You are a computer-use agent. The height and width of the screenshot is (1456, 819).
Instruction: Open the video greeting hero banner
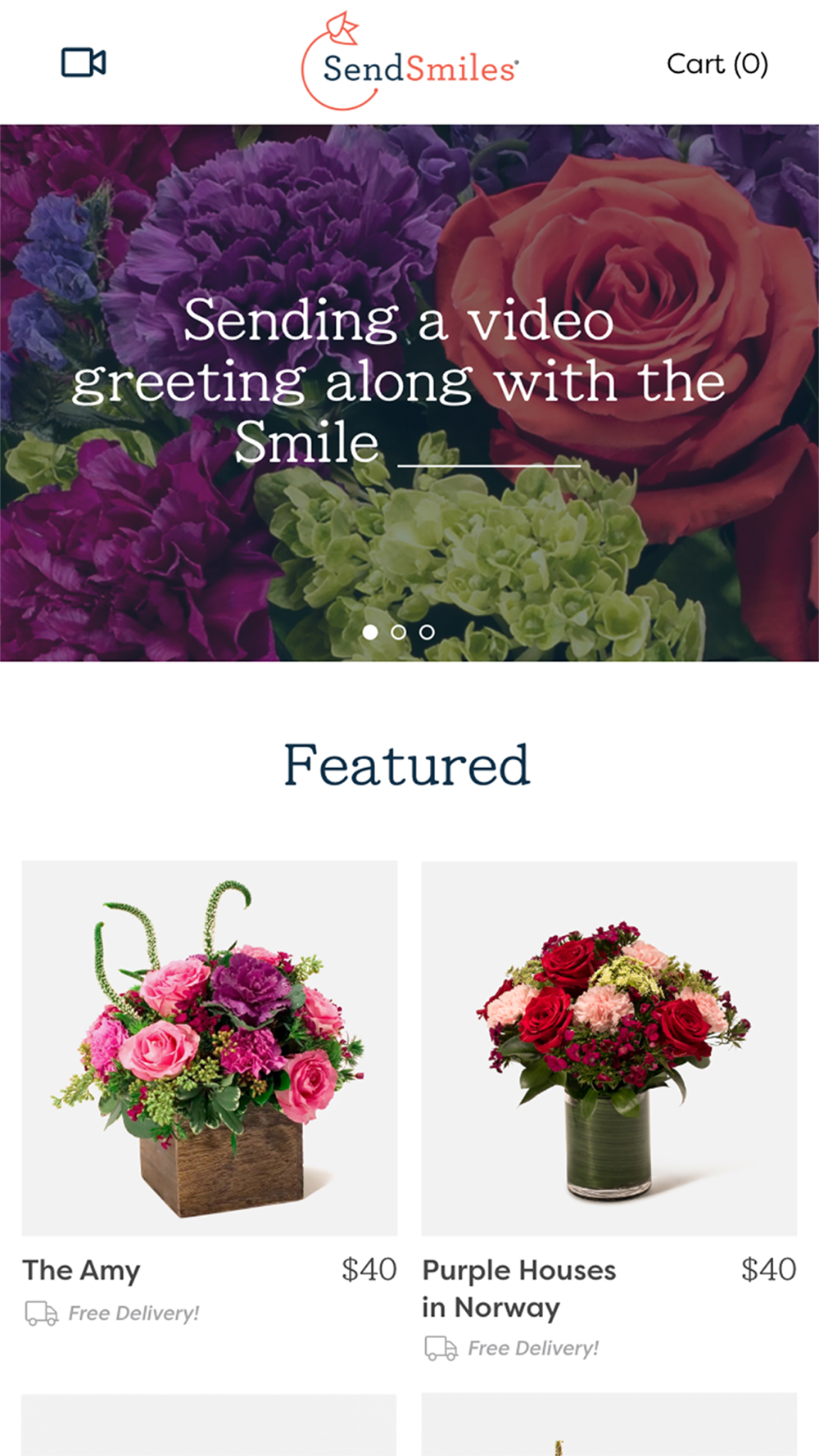[409, 393]
